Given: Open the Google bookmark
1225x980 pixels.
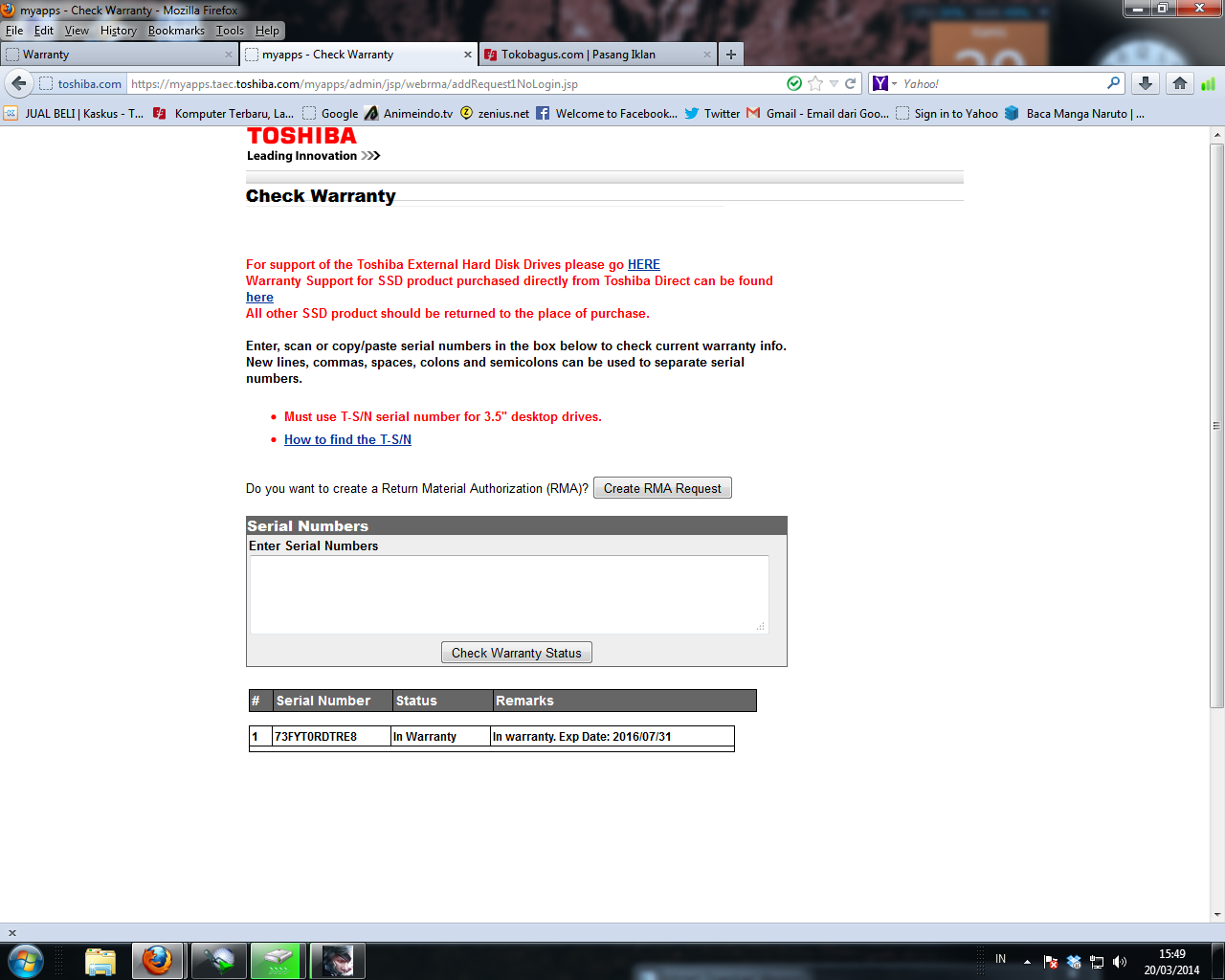Looking at the screenshot, I should tap(330, 113).
